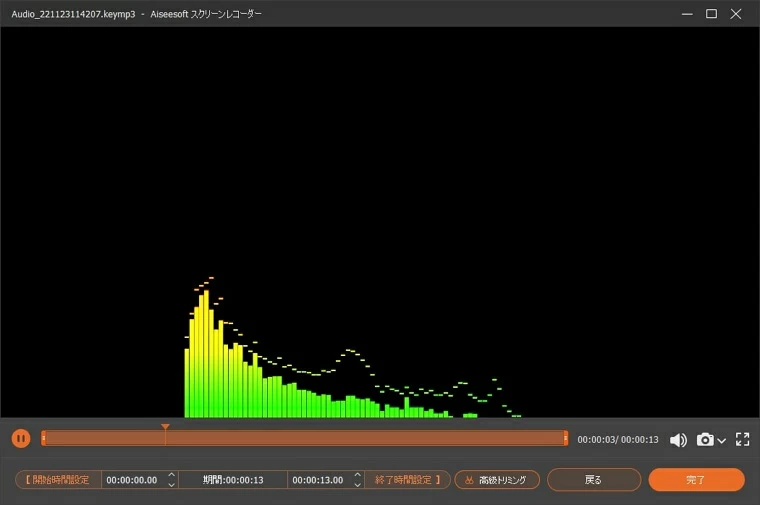
Task: Increase the start time with up arrow
Action: 171,475
